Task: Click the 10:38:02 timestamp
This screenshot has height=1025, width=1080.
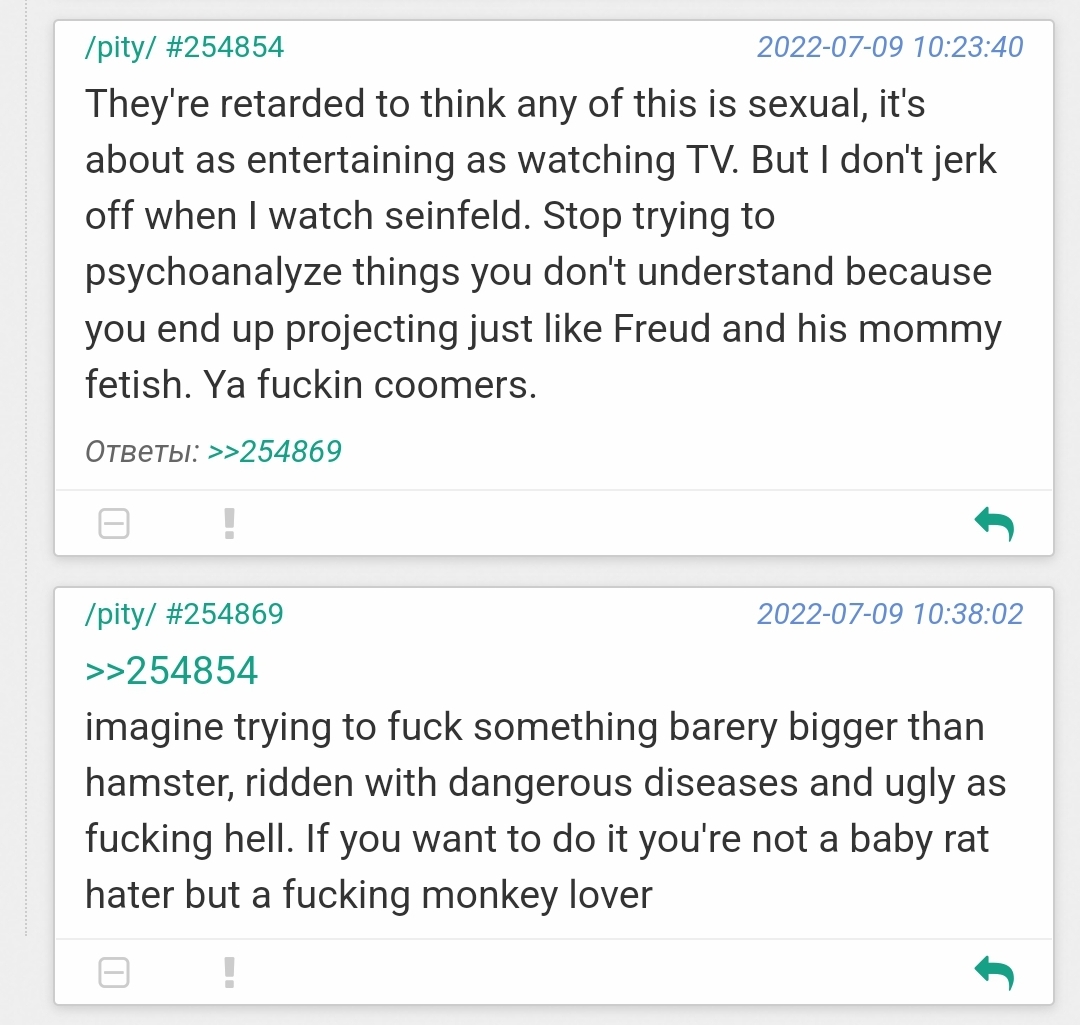Action: pos(889,613)
